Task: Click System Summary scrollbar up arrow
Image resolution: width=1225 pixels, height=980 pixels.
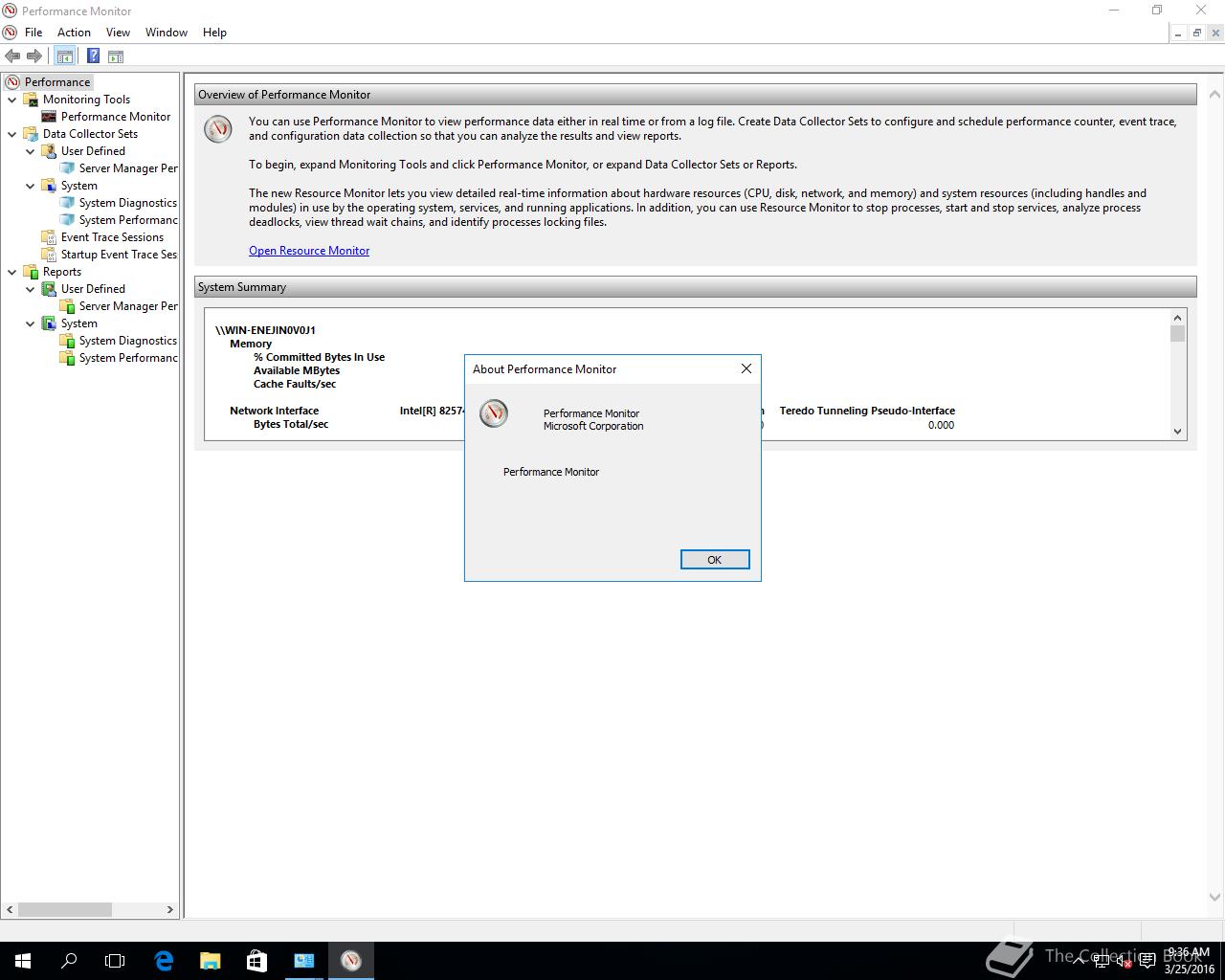Action: (x=1178, y=317)
